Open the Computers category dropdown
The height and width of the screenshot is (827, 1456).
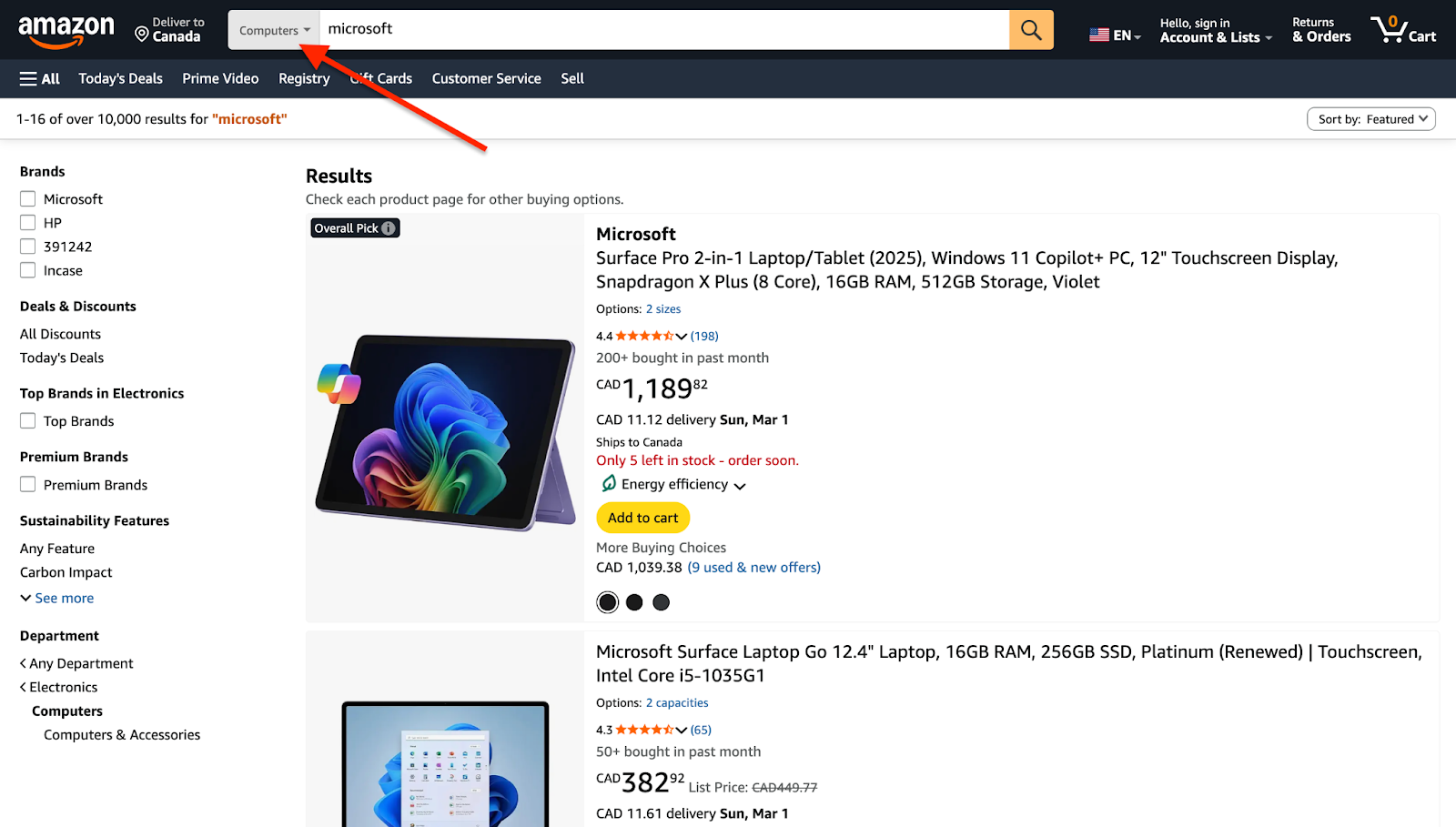pos(272,29)
